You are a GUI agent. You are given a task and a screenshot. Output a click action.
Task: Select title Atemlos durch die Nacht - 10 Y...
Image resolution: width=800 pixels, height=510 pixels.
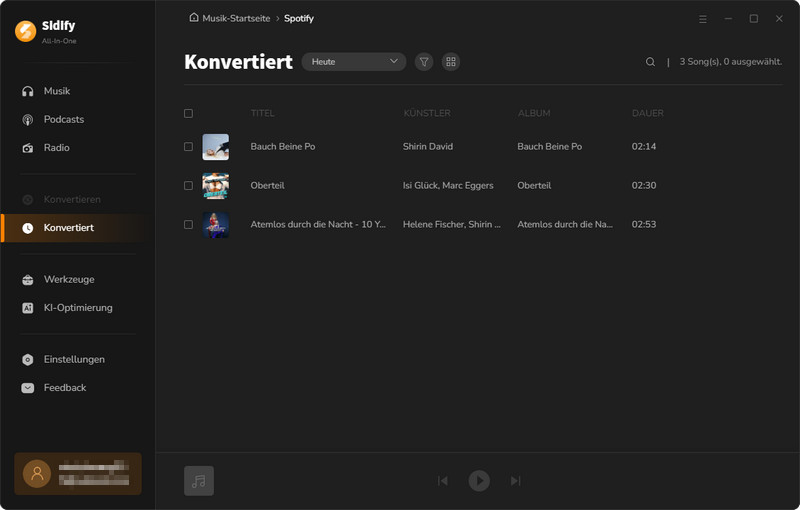[318, 224]
